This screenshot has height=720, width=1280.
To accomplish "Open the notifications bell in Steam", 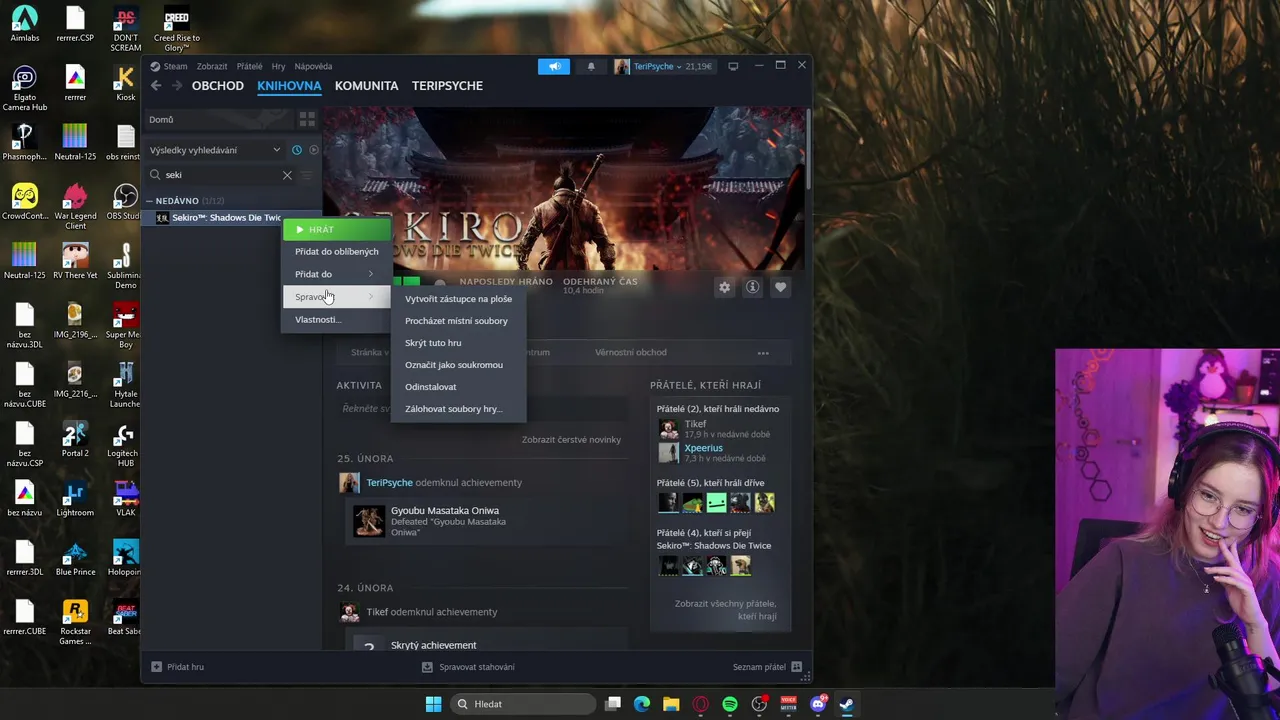I will pos(591,66).
